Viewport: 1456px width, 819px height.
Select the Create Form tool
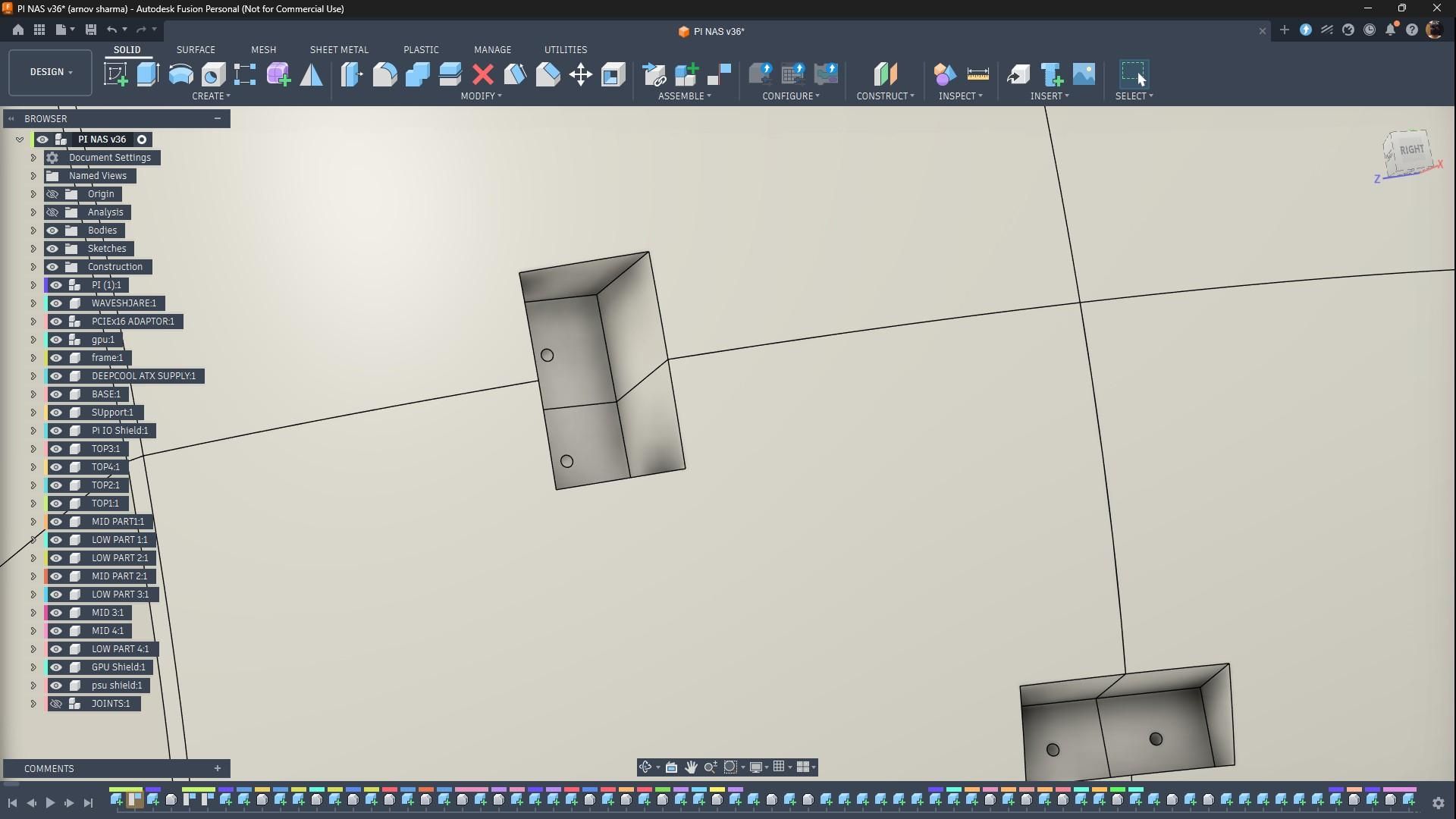(x=278, y=74)
